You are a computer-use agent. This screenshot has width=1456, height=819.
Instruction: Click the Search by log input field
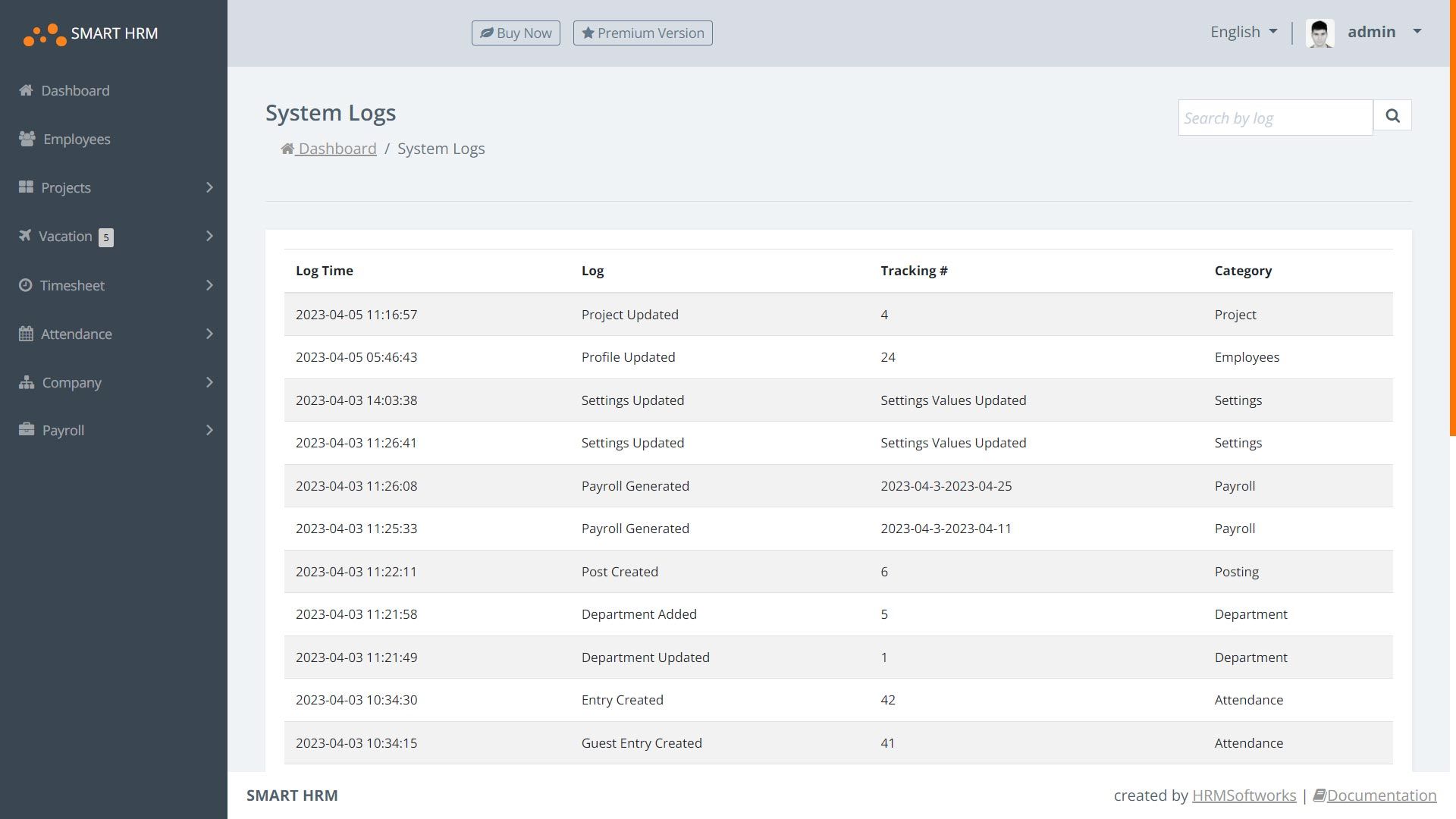[x=1275, y=118]
